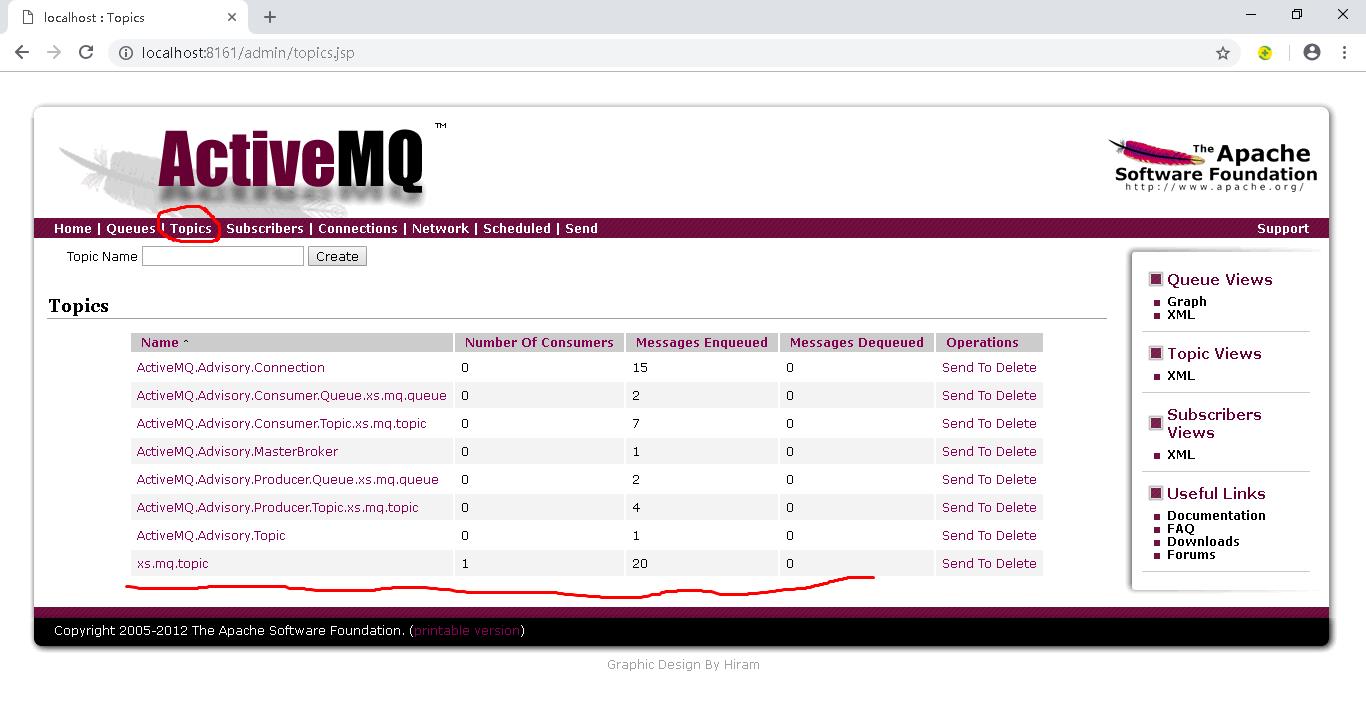Go back using browser back arrow
This screenshot has width=1366, height=728.
coord(22,52)
